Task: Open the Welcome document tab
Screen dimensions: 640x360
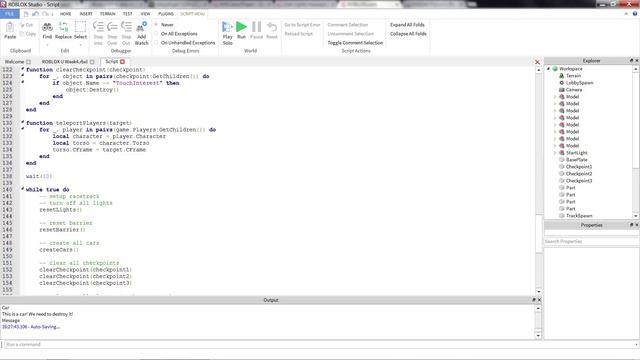Action: [14, 62]
